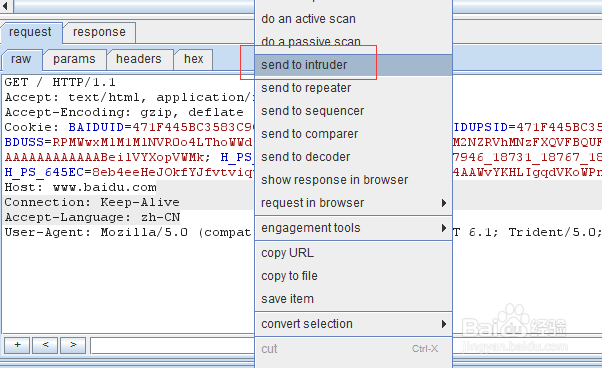Expand 'convert selection' submenu arrow
Screen dimensions: 602x368
tap(444, 324)
